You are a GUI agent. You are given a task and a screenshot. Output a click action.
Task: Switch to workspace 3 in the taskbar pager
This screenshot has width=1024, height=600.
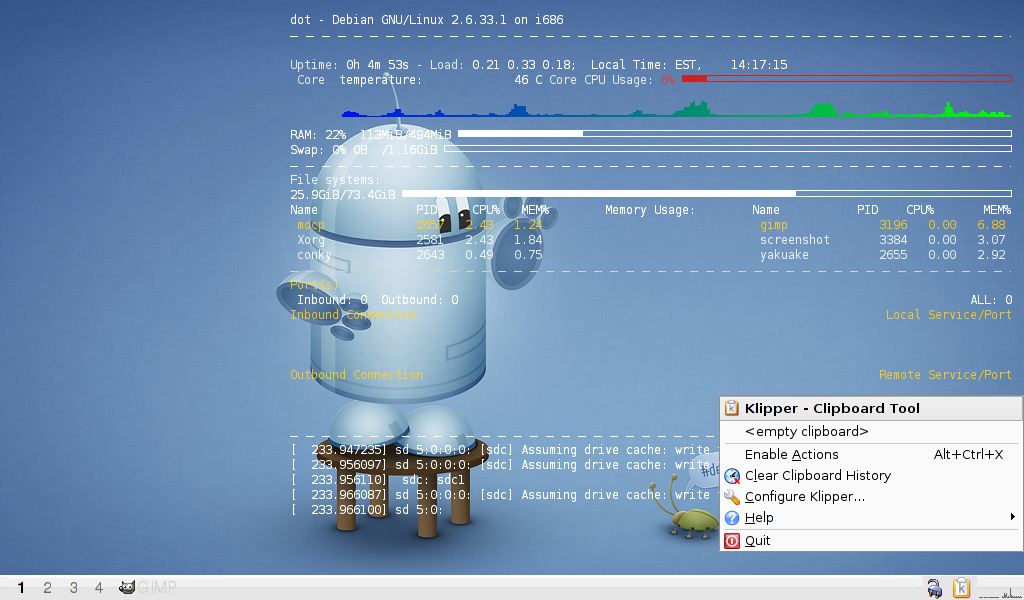click(73, 588)
